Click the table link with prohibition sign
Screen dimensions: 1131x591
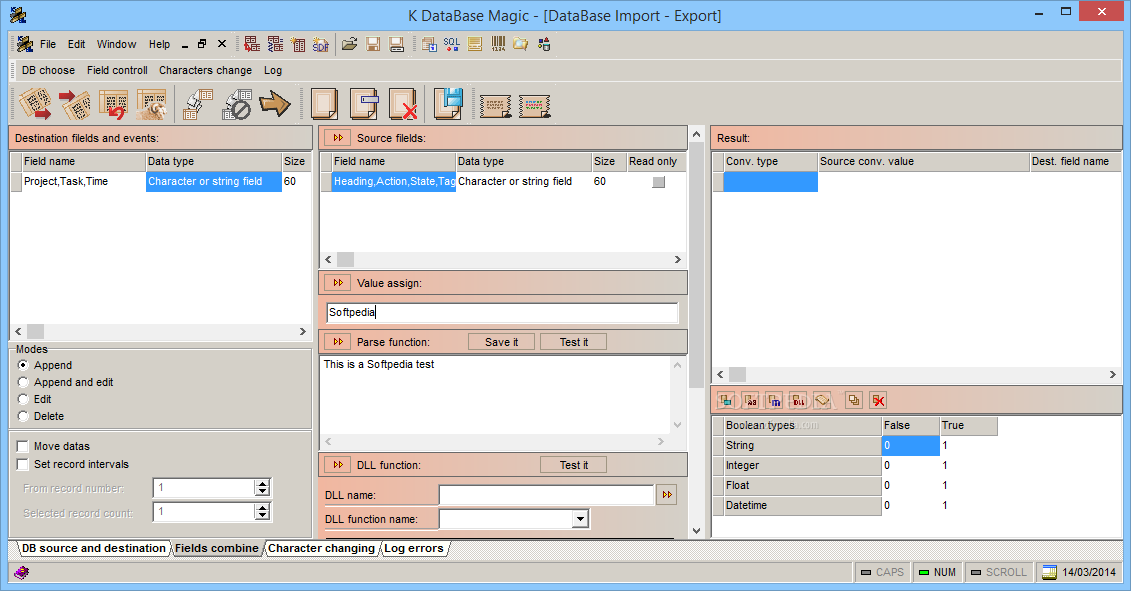pyautogui.click(x=237, y=105)
